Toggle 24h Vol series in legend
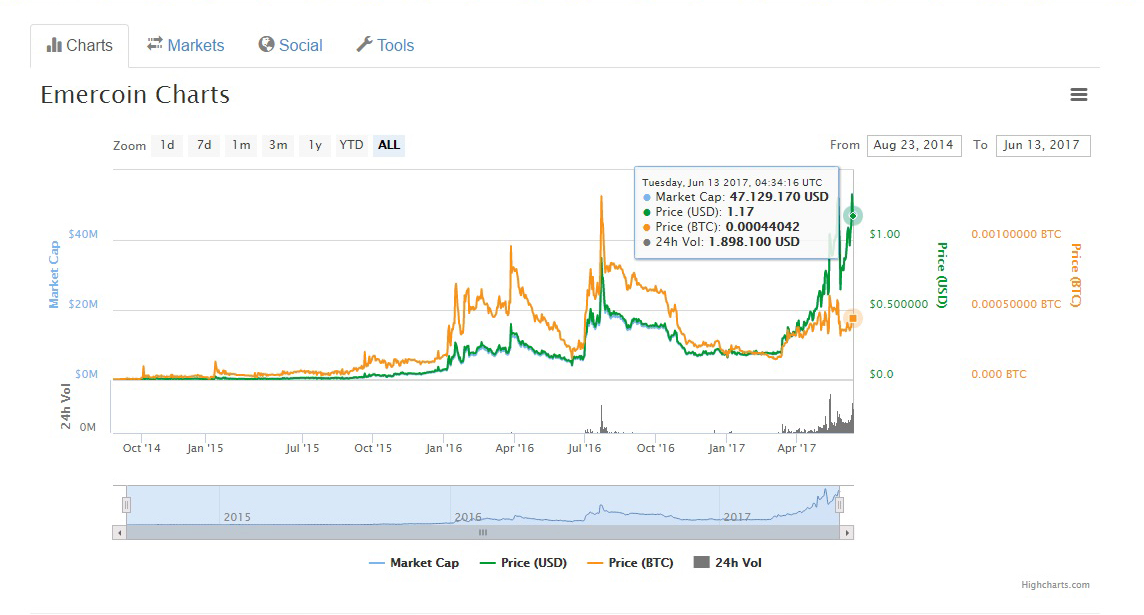 (727, 563)
